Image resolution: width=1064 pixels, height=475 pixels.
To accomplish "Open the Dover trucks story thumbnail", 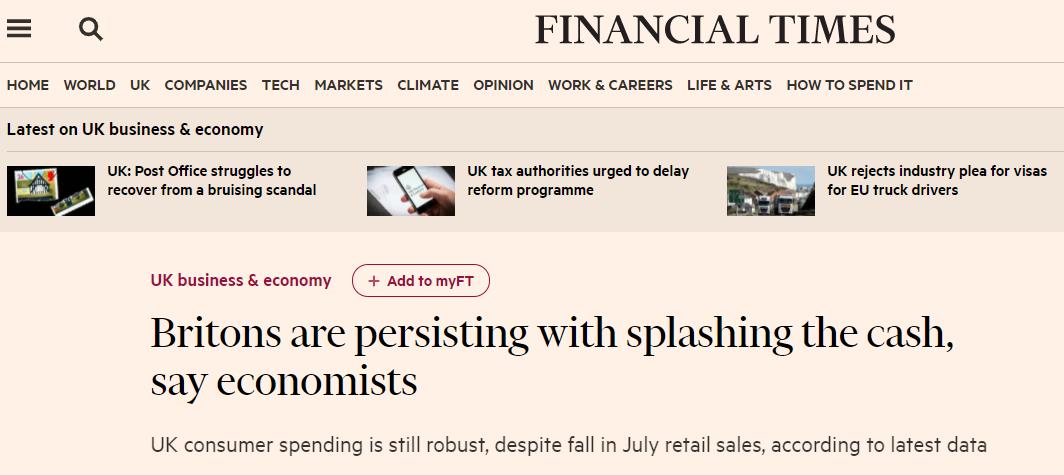I will pyautogui.click(x=771, y=191).
